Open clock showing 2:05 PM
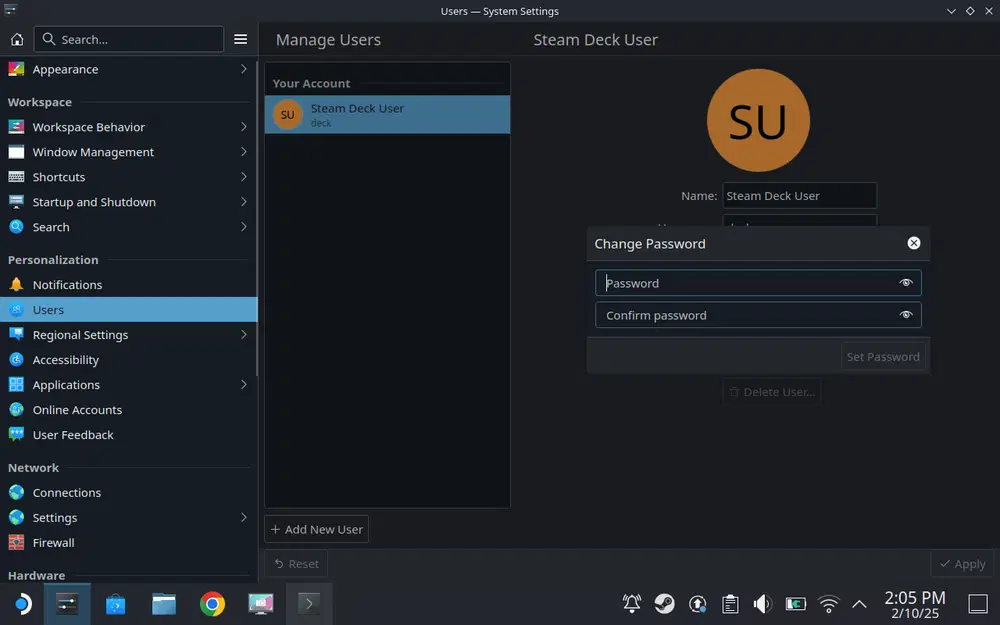1000x625 pixels. (x=915, y=604)
